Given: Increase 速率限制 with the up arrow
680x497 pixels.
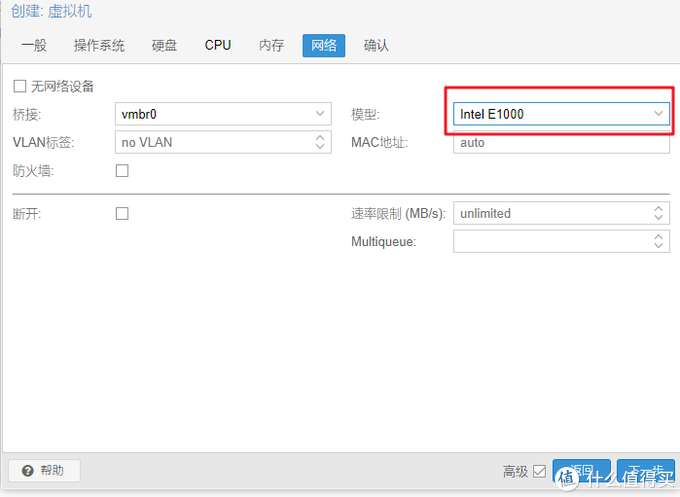Looking at the screenshot, I should (x=658, y=209).
